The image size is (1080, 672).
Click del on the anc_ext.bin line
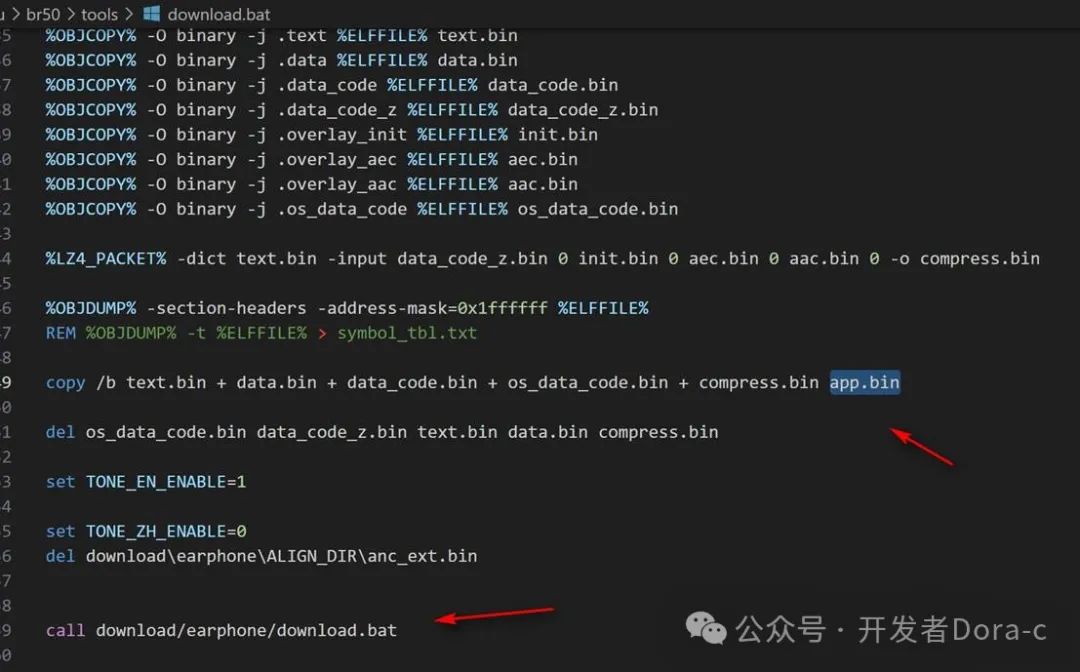[x=61, y=556]
